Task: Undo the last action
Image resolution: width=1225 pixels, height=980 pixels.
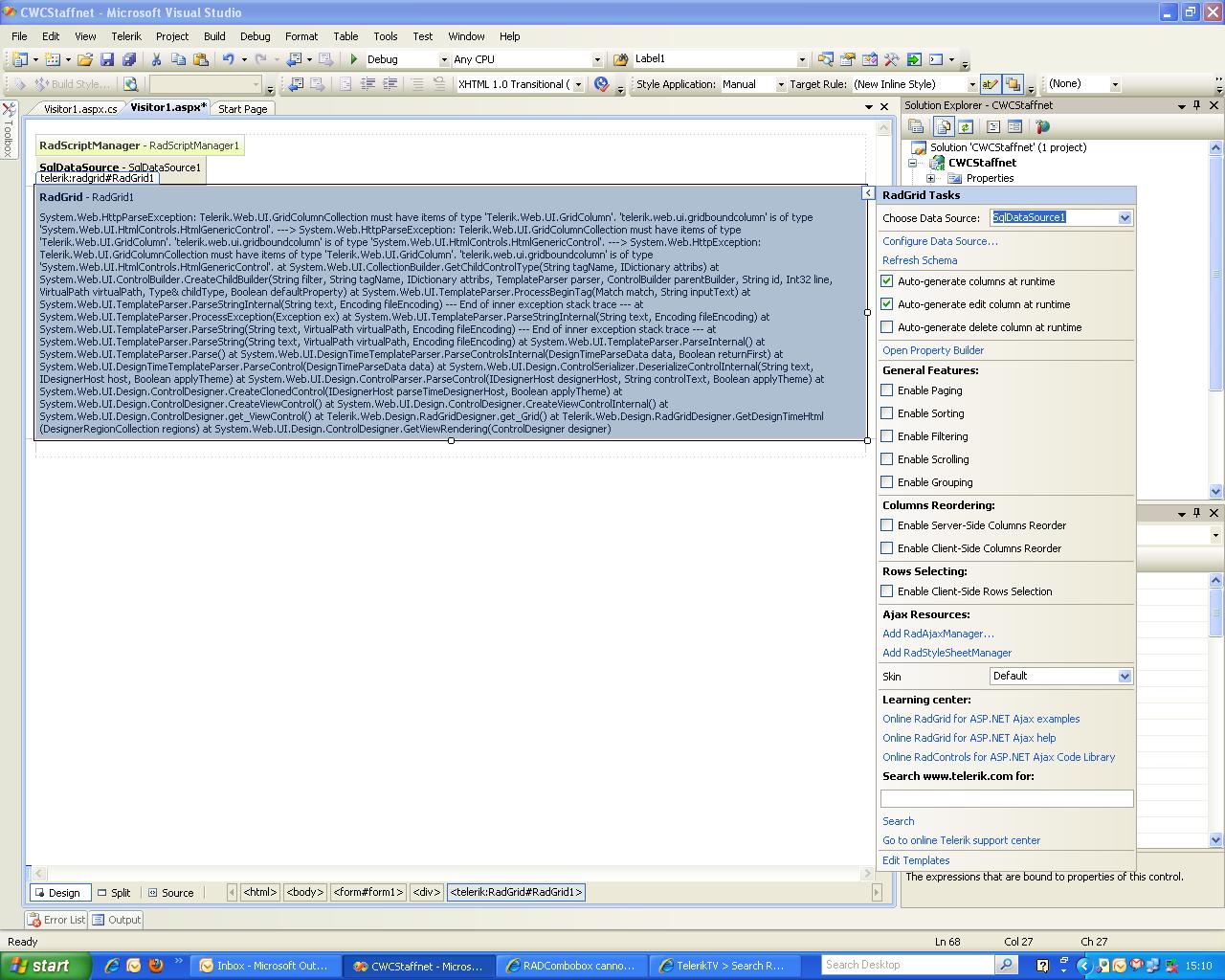Action: click(228, 59)
